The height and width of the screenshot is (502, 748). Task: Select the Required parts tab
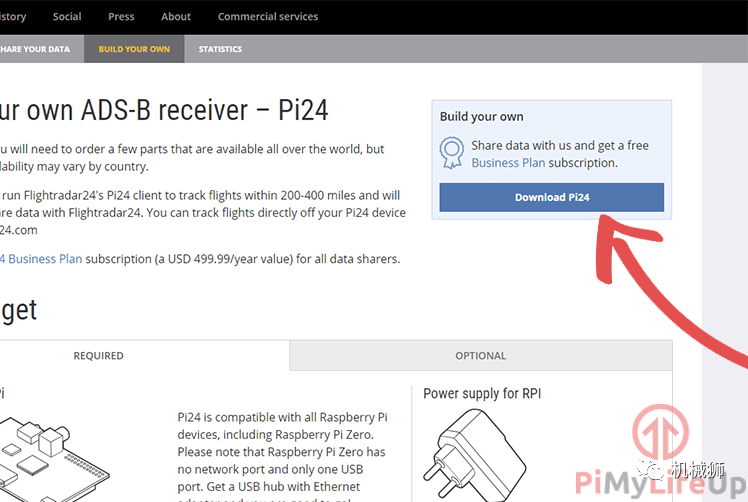click(98, 356)
